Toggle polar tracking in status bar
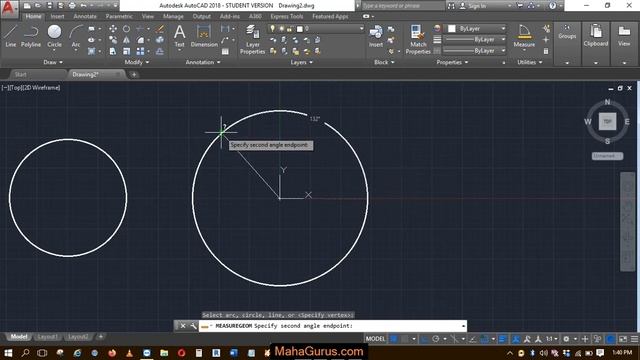Viewport: 640px width, 360px height. click(436, 339)
